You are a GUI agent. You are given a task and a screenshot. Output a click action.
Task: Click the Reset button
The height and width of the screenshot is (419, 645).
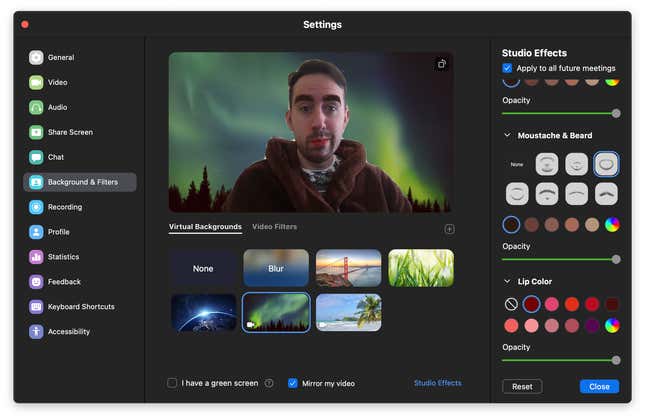[522, 387]
